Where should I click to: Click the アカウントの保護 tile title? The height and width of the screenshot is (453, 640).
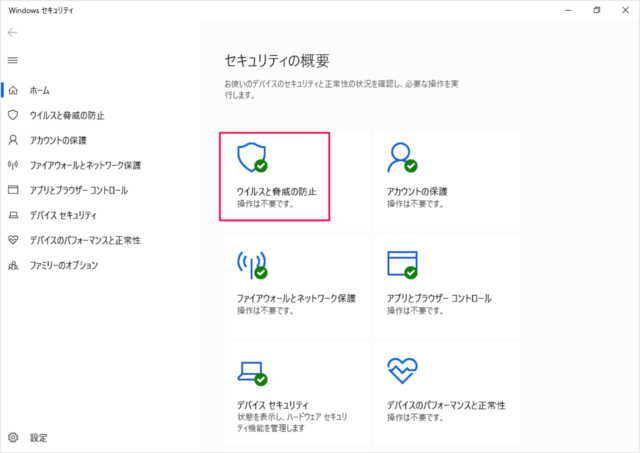pos(417,191)
